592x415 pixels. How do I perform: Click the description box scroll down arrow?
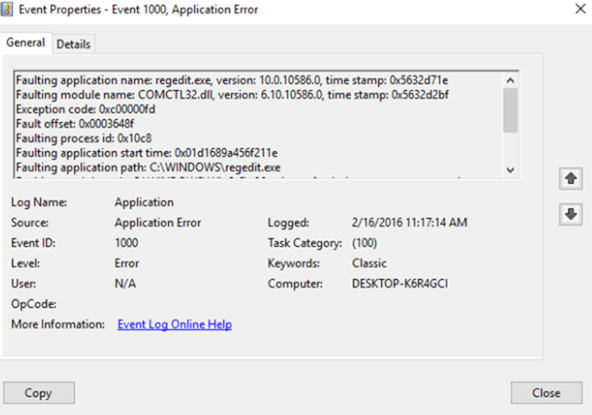510,170
